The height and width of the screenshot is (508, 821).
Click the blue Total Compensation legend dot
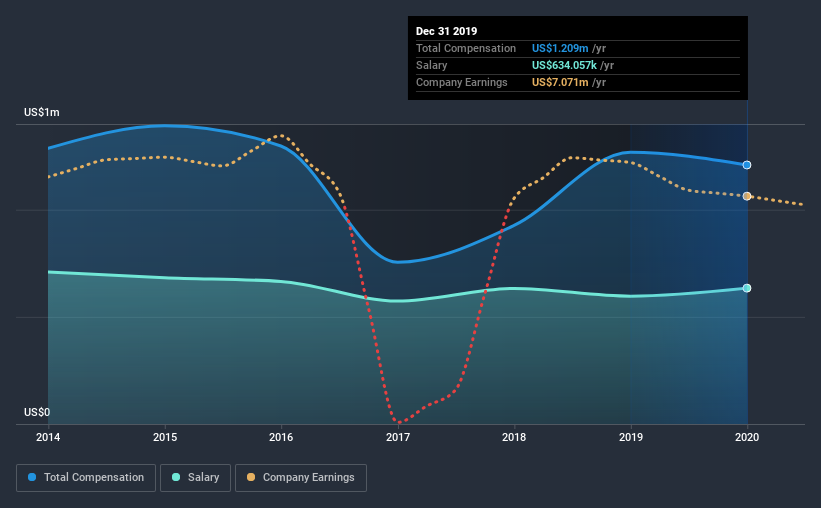(x=32, y=478)
